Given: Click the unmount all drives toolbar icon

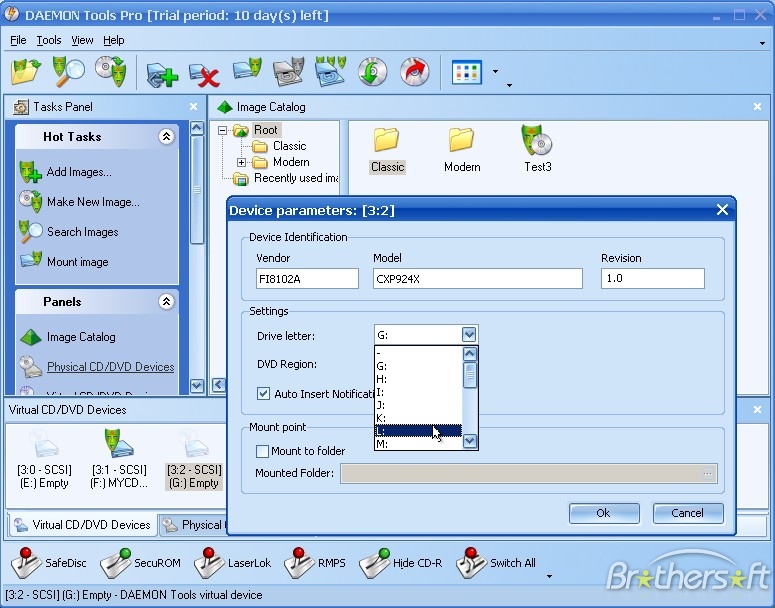Looking at the screenshot, I should tap(331, 72).
